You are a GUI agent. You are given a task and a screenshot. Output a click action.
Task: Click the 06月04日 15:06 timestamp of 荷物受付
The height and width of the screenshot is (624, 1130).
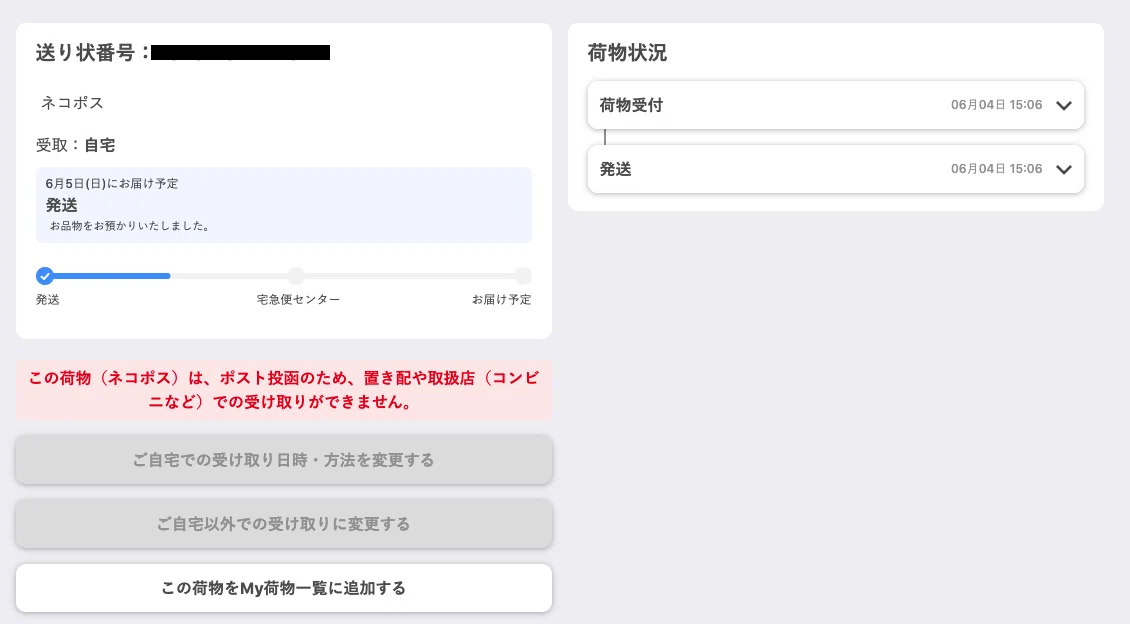tap(996, 105)
